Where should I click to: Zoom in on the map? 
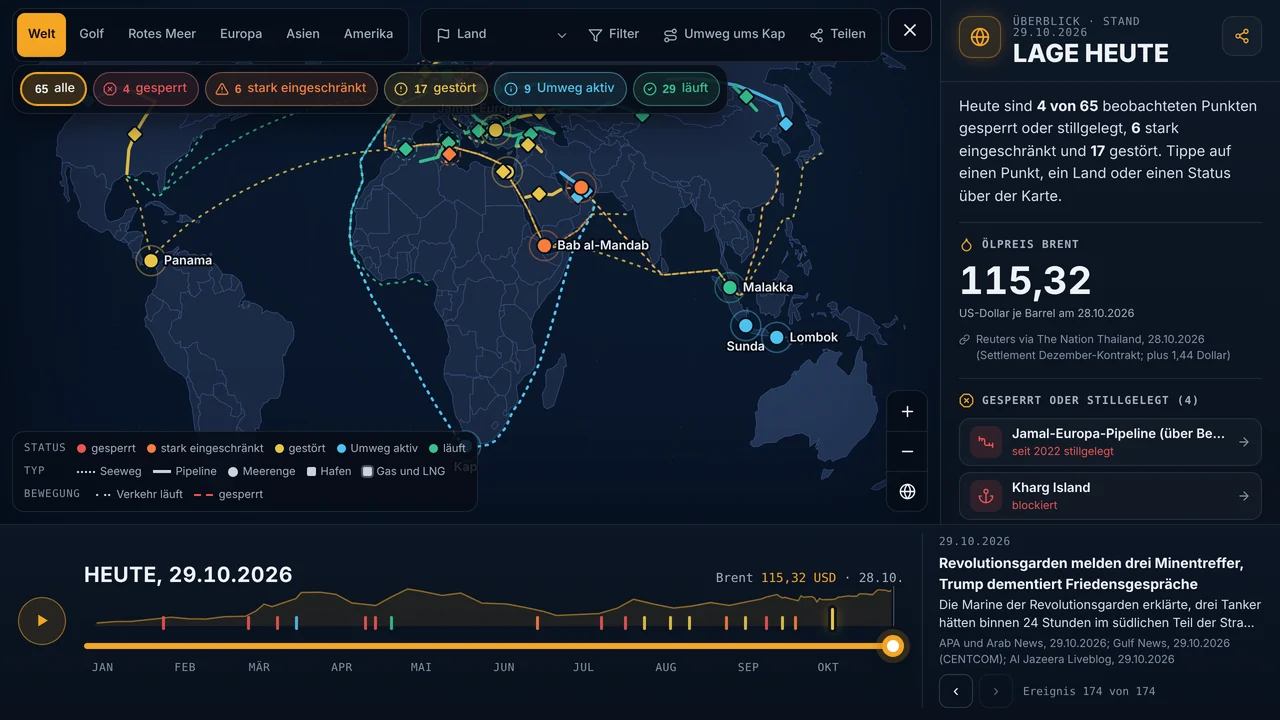click(x=907, y=411)
